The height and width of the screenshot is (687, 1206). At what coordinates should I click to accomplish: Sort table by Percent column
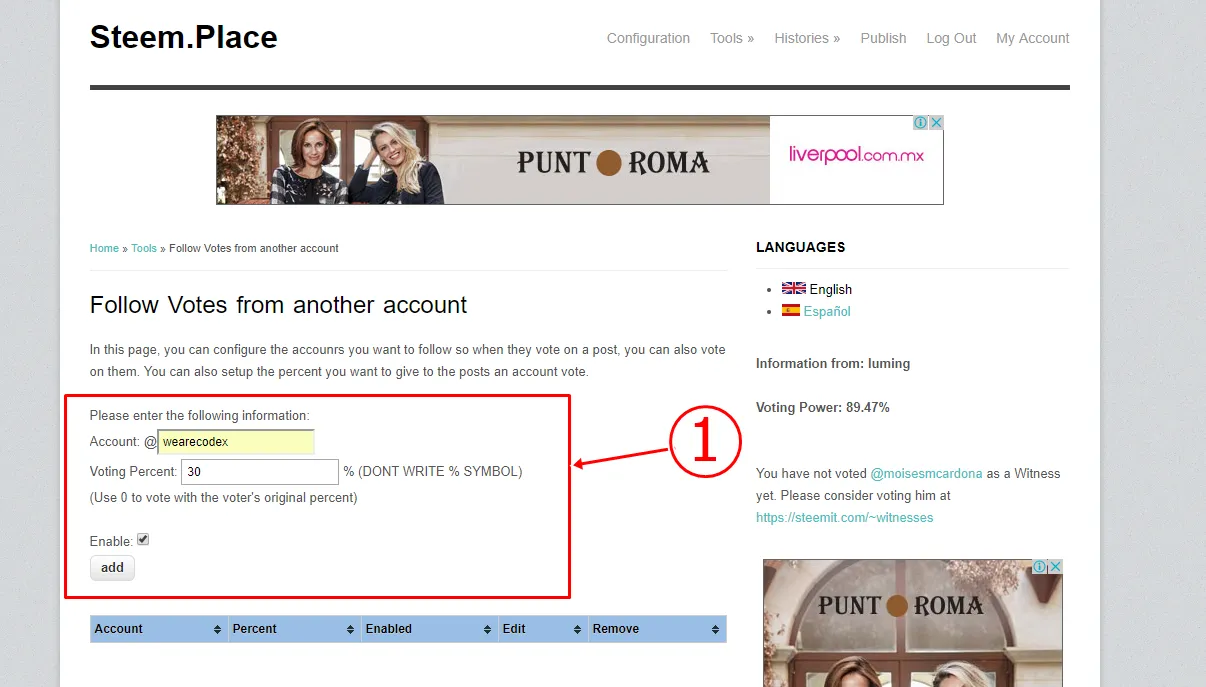tap(294, 629)
